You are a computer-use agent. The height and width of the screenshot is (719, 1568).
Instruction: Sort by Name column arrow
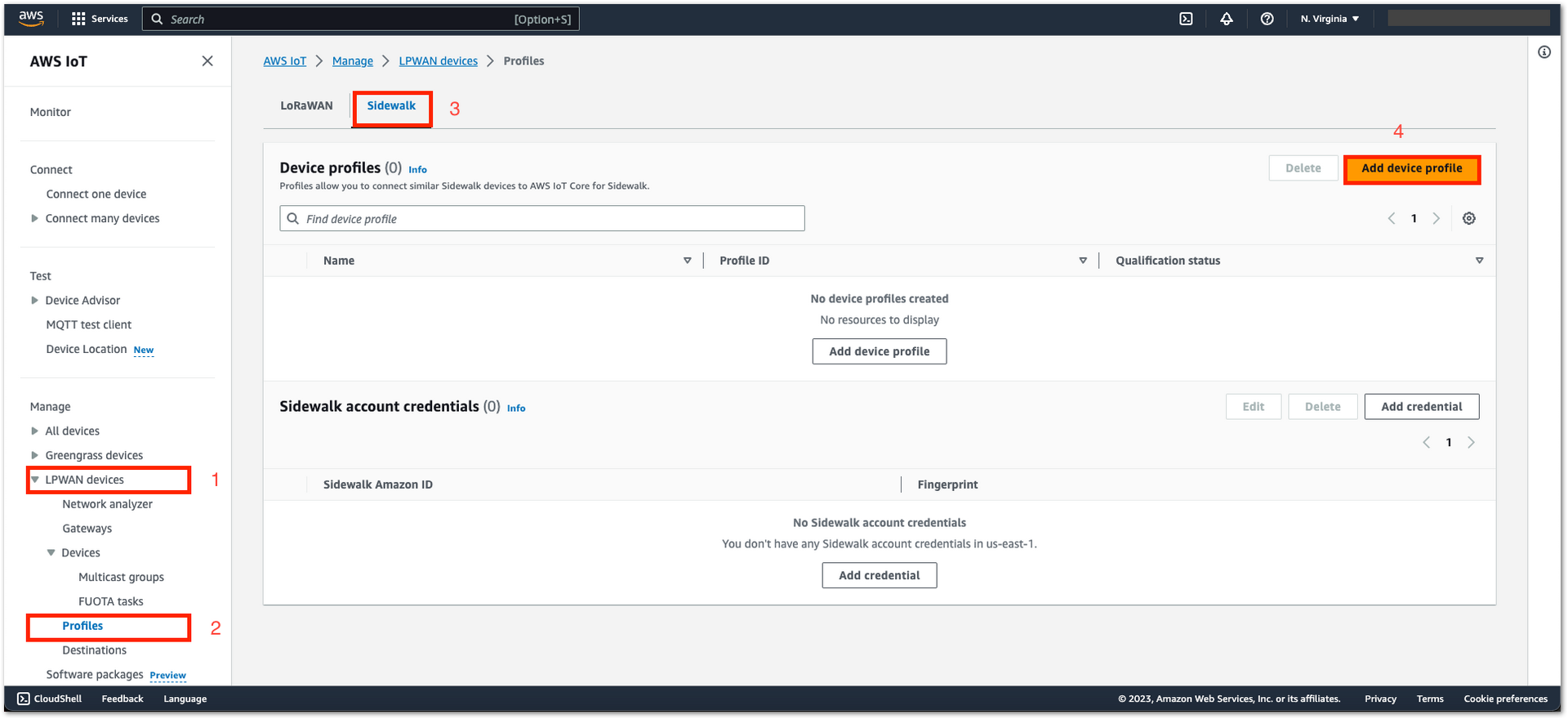[x=688, y=261]
